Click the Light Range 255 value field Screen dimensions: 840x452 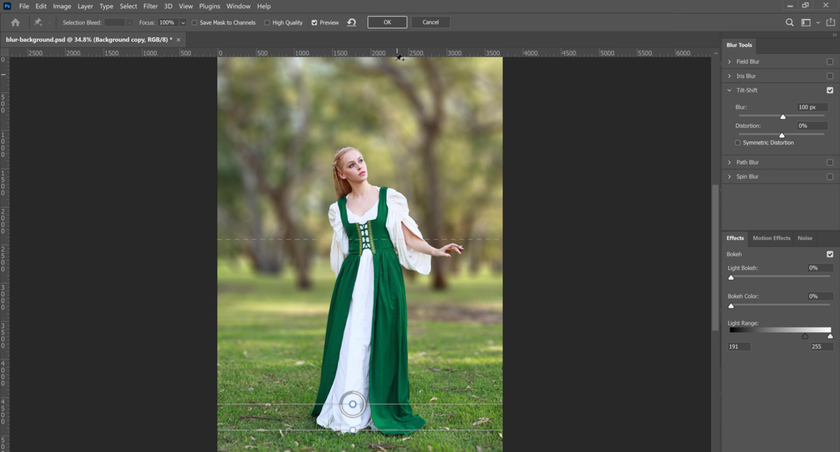(x=822, y=347)
